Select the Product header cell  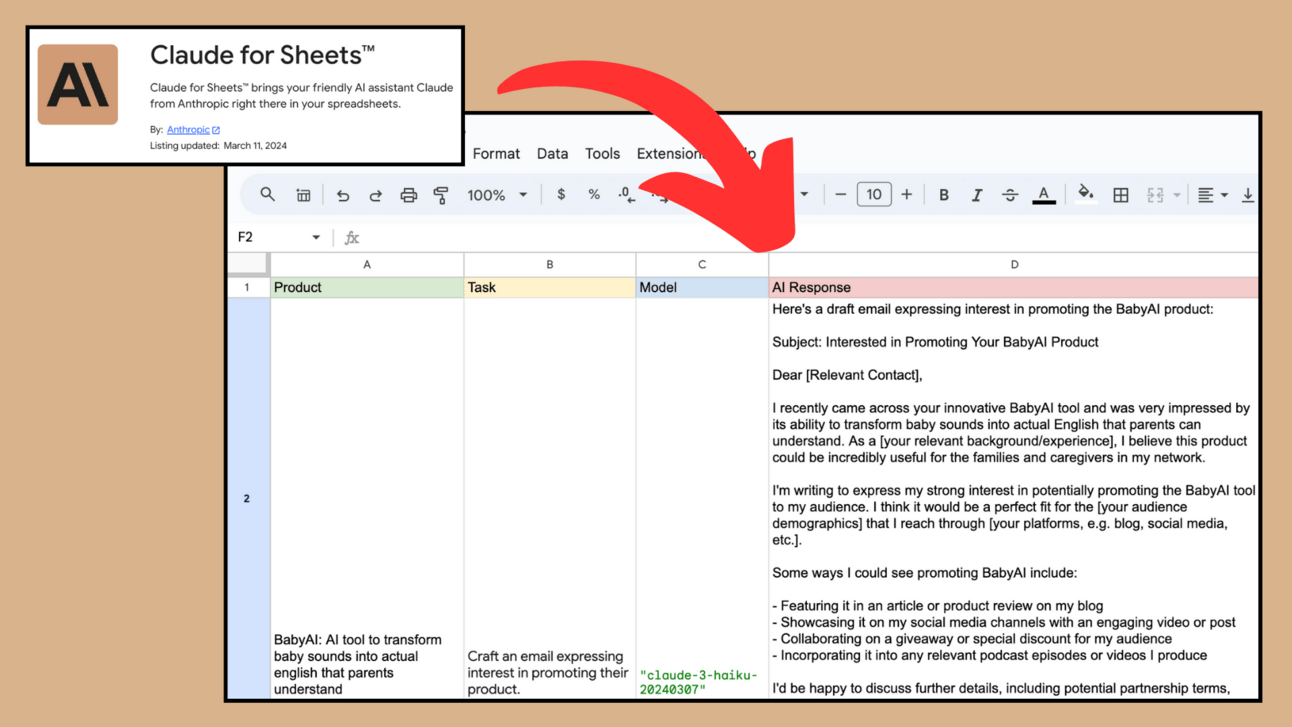[367, 287]
